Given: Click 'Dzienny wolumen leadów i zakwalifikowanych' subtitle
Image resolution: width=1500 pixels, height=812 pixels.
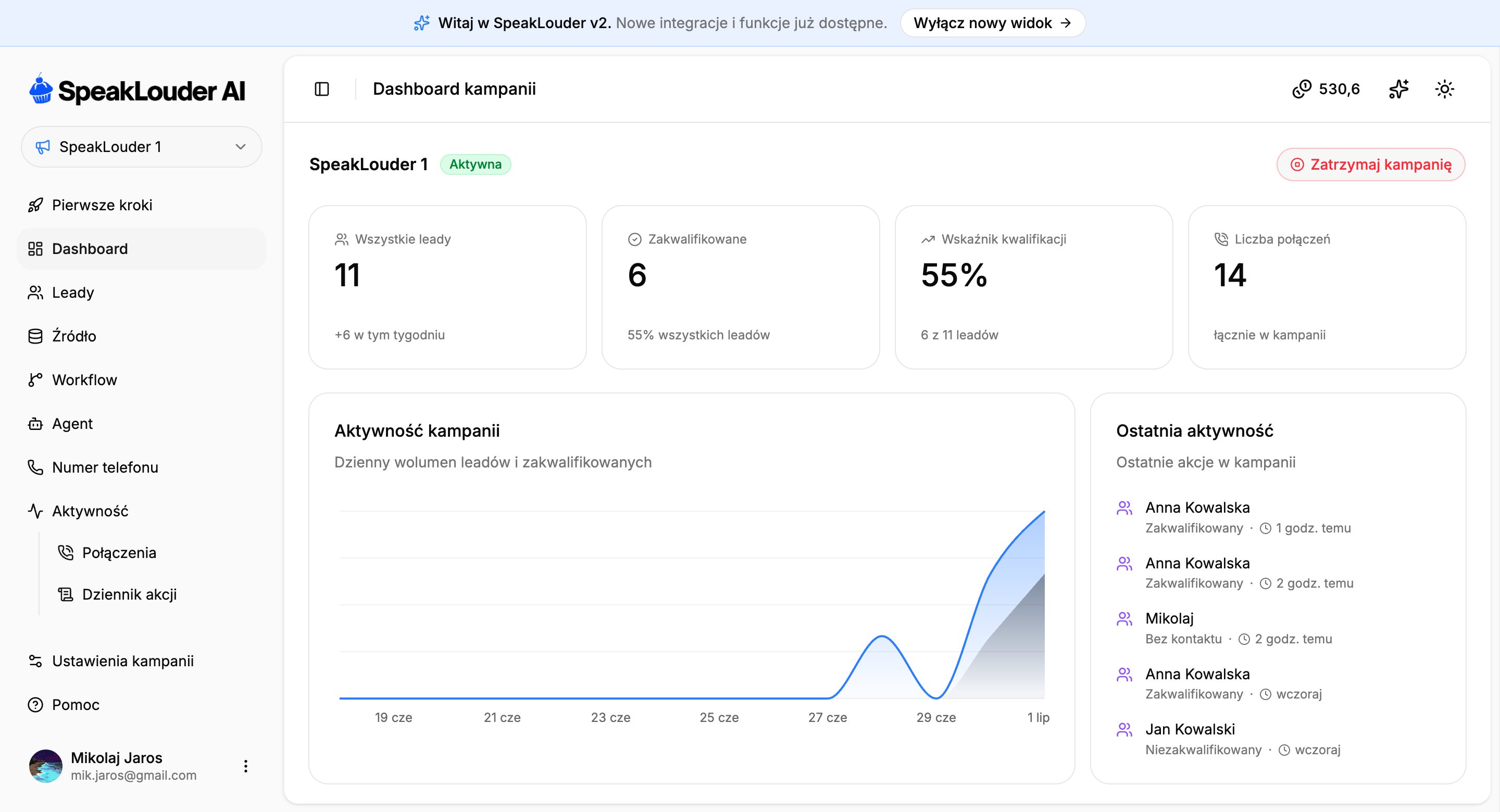Looking at the screenshot, I should (x=493, y=462).
